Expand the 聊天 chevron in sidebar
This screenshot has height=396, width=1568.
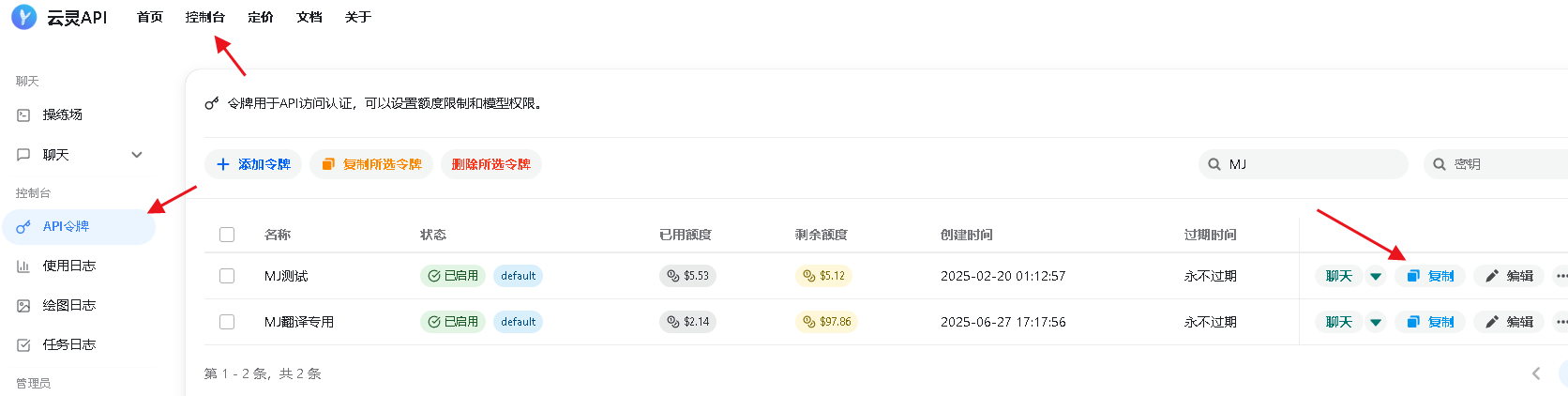click(137, 155)
